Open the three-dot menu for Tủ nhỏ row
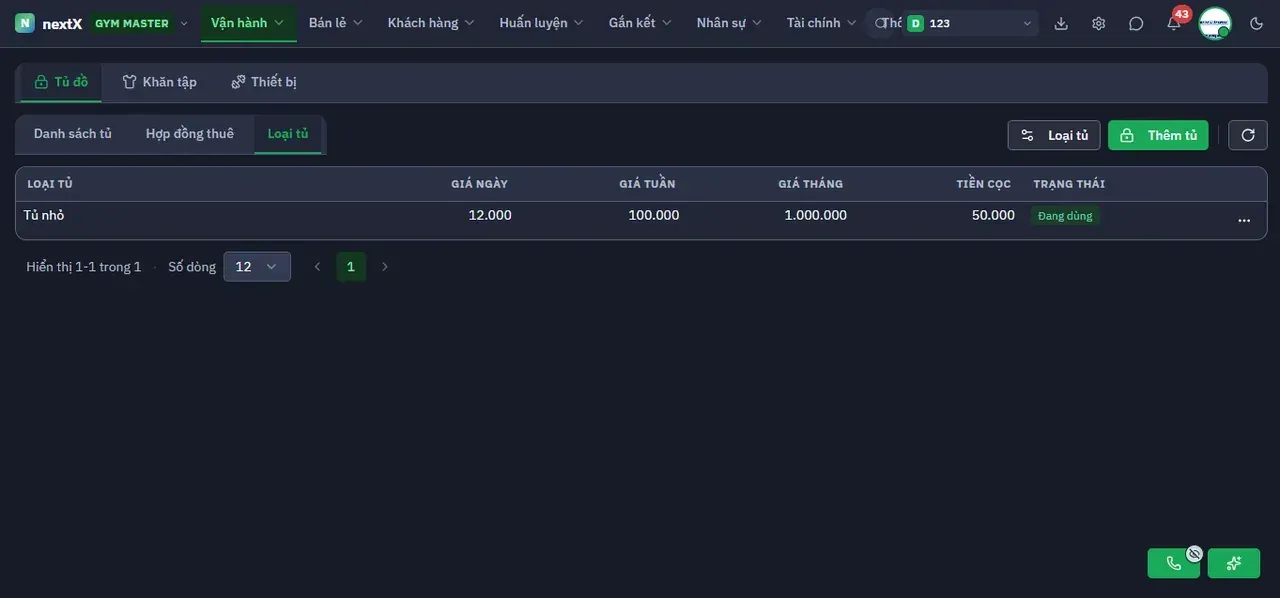 (1244, 220)
